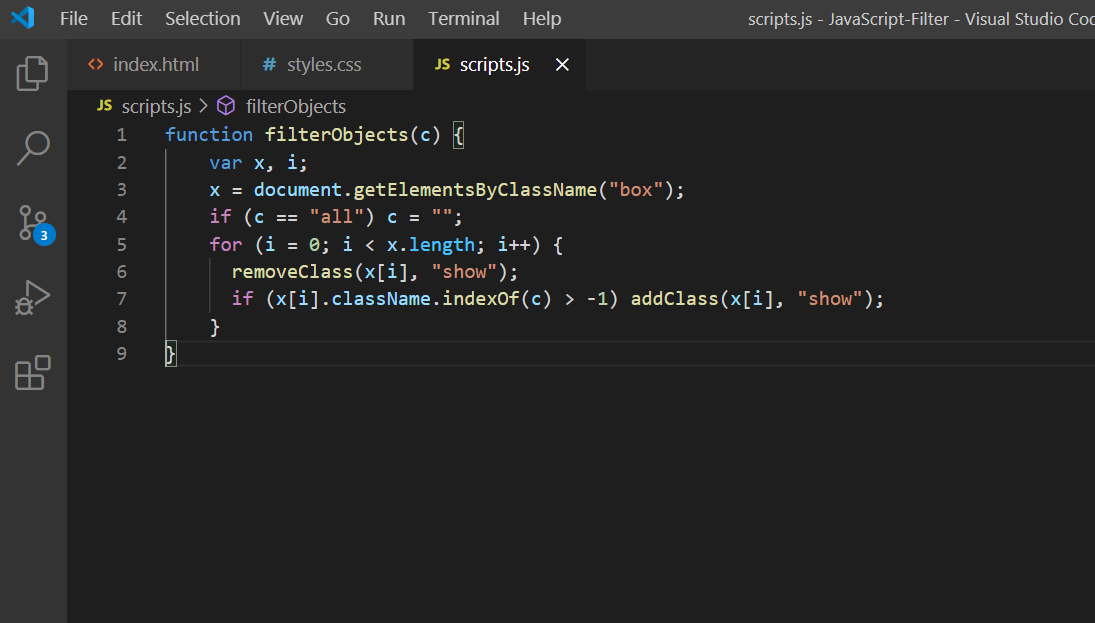Open the Help menu
This screenshot has height=623, width=1095.
pos(541,18)
